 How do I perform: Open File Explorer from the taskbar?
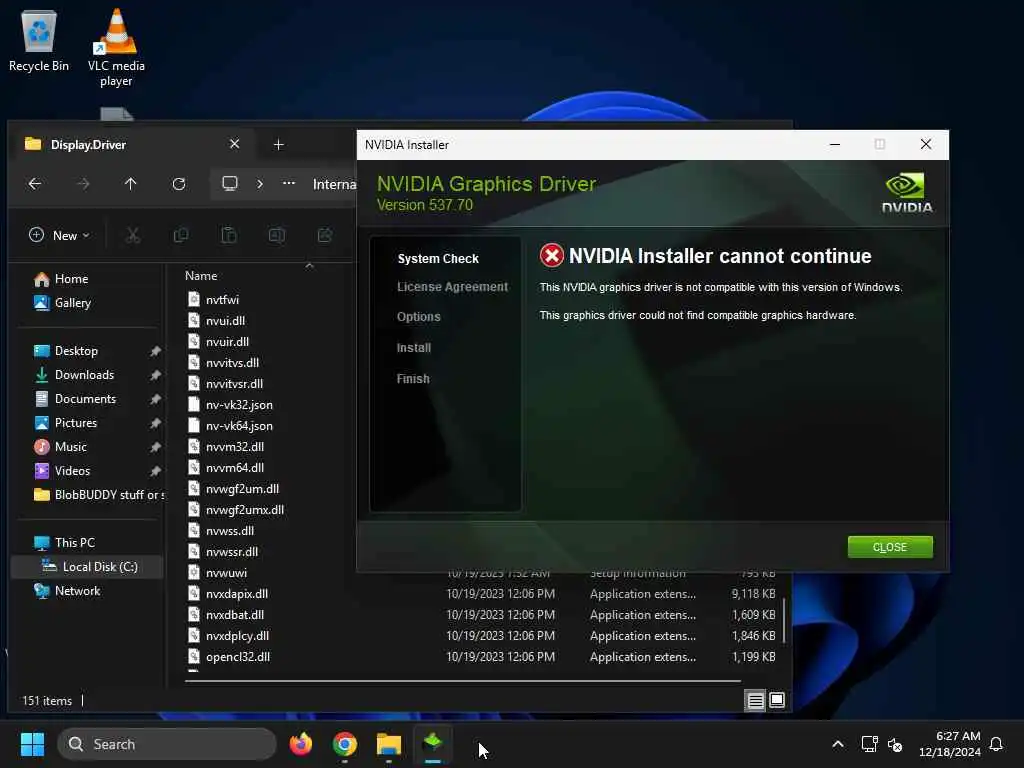pyautogui.click(x=389, y=744)
